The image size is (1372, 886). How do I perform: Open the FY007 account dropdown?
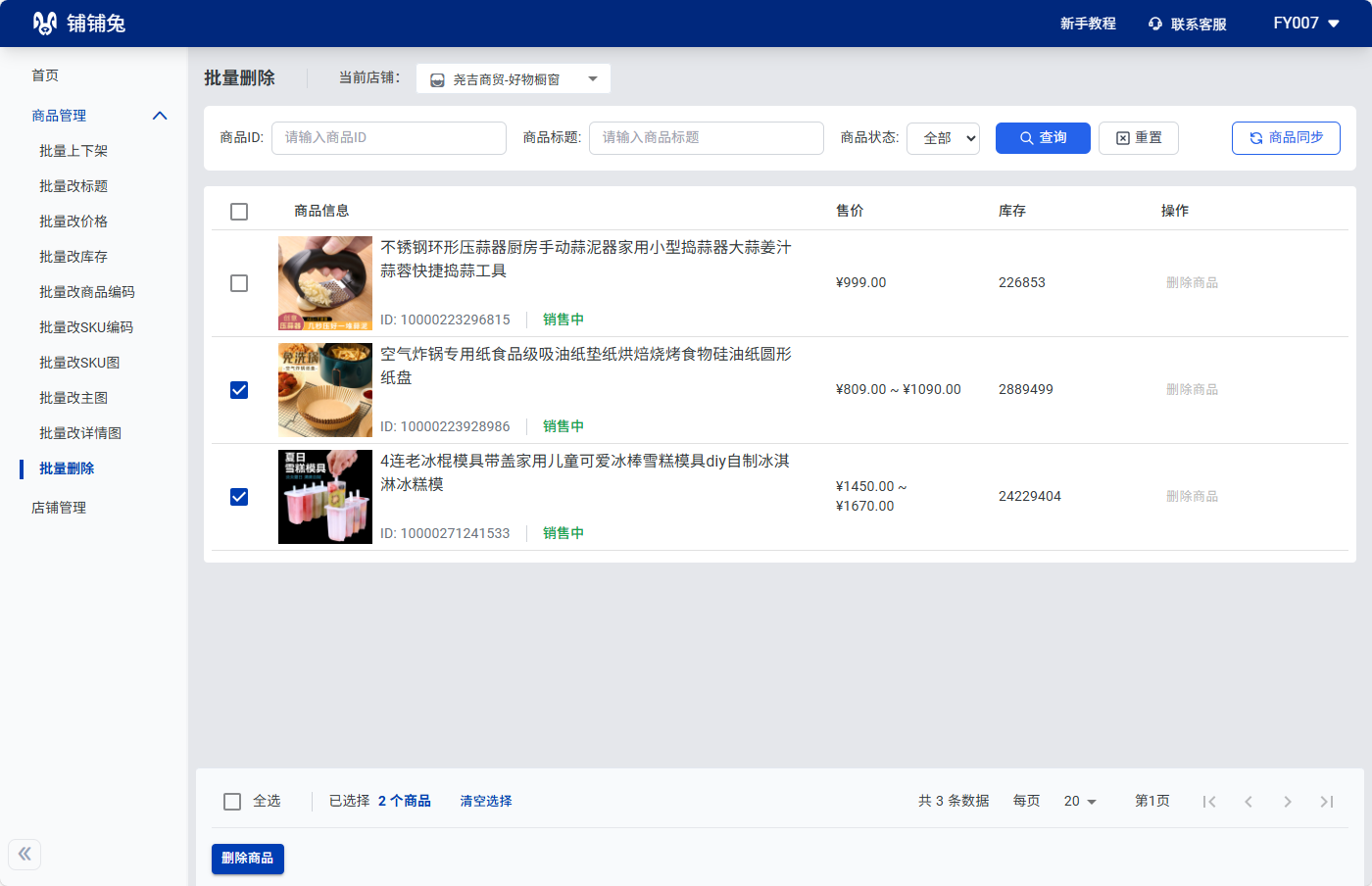1305,24
